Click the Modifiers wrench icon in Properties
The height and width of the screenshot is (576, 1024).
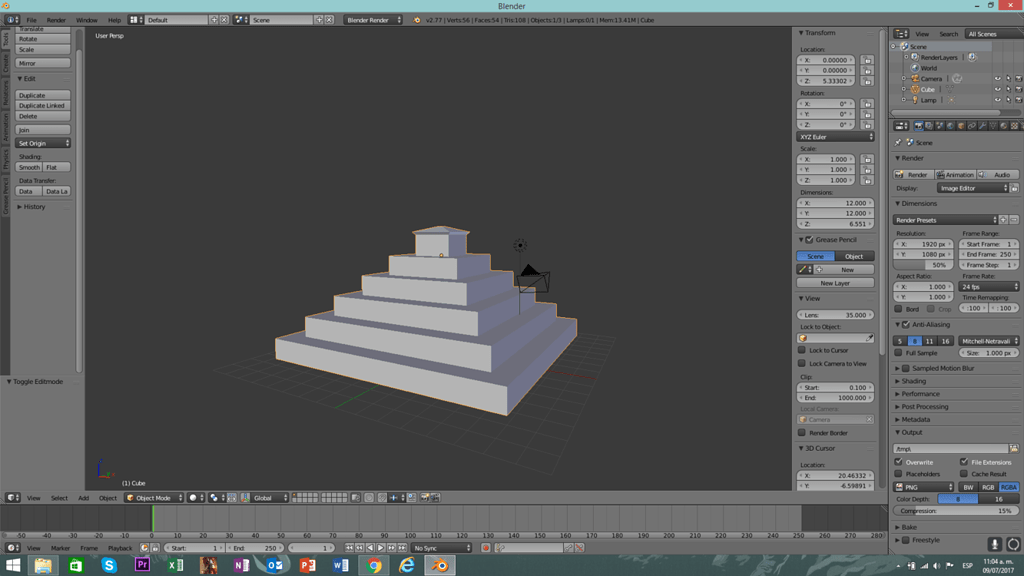pos(983,125)
